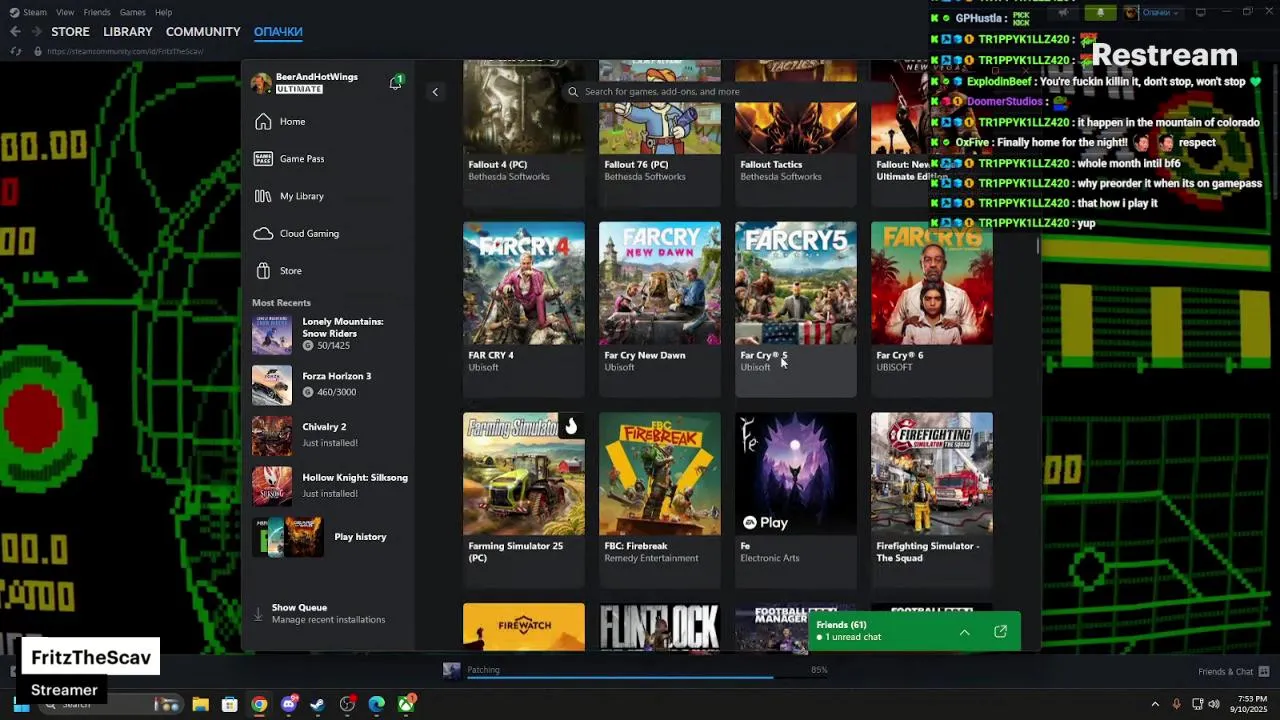Pop out the Friends panel

point(1000,632)
